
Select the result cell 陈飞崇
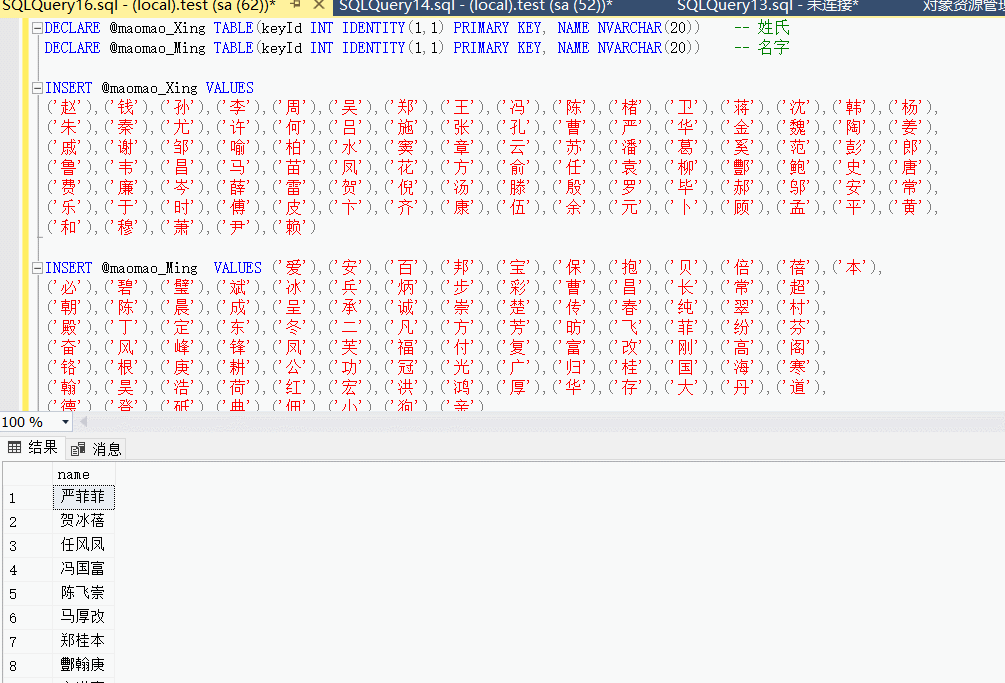point(83,593)
